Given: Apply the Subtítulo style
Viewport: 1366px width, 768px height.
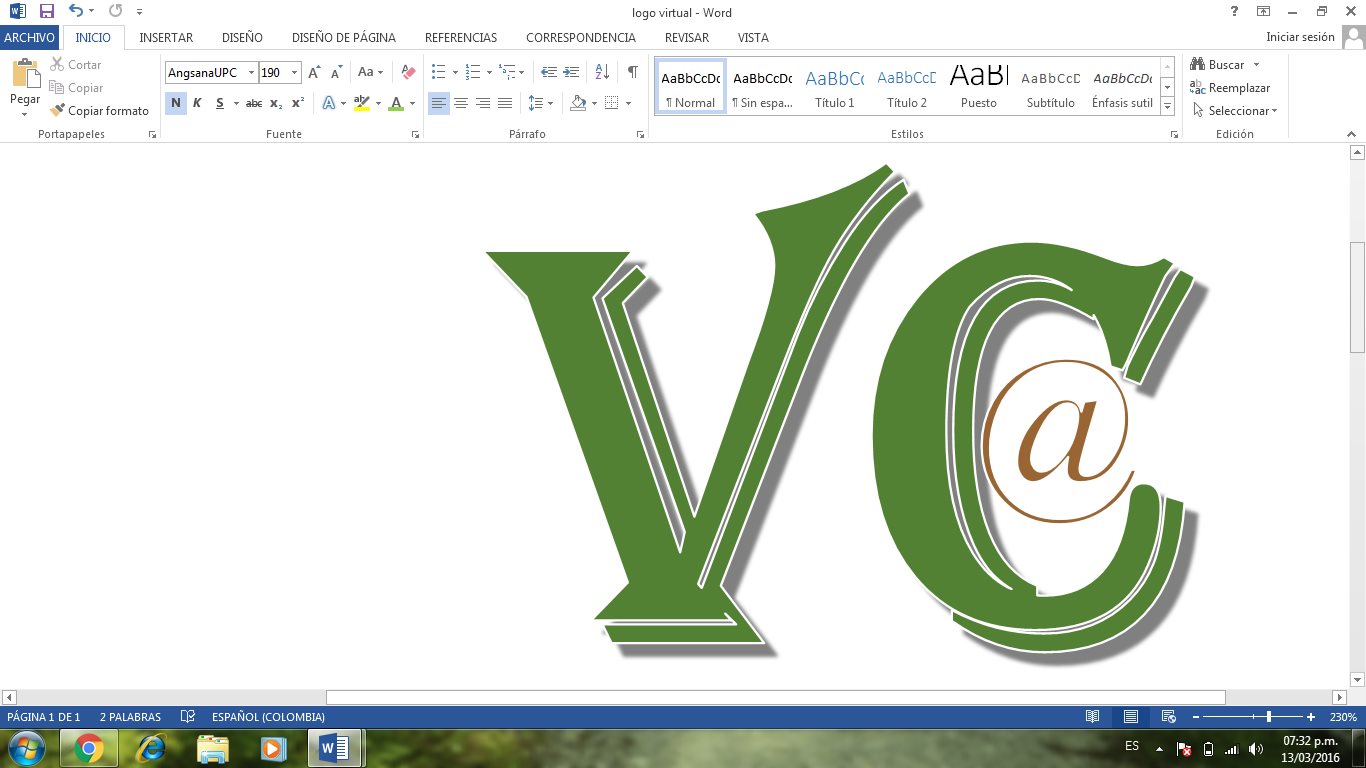Looking at the screenshot, I should point(1051,86).
